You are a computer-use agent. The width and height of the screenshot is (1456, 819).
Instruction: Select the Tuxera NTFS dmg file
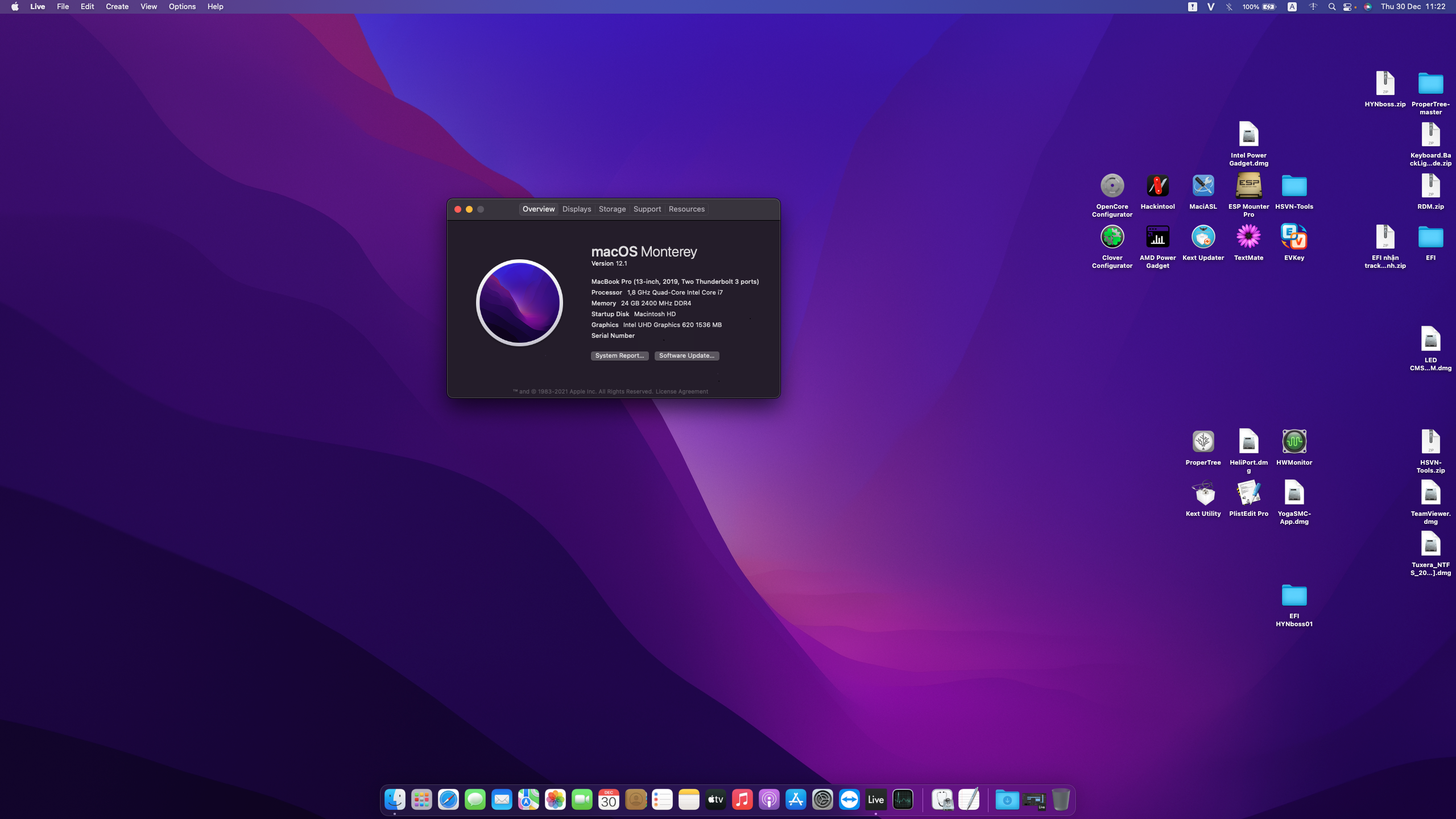coord(1430,544)
